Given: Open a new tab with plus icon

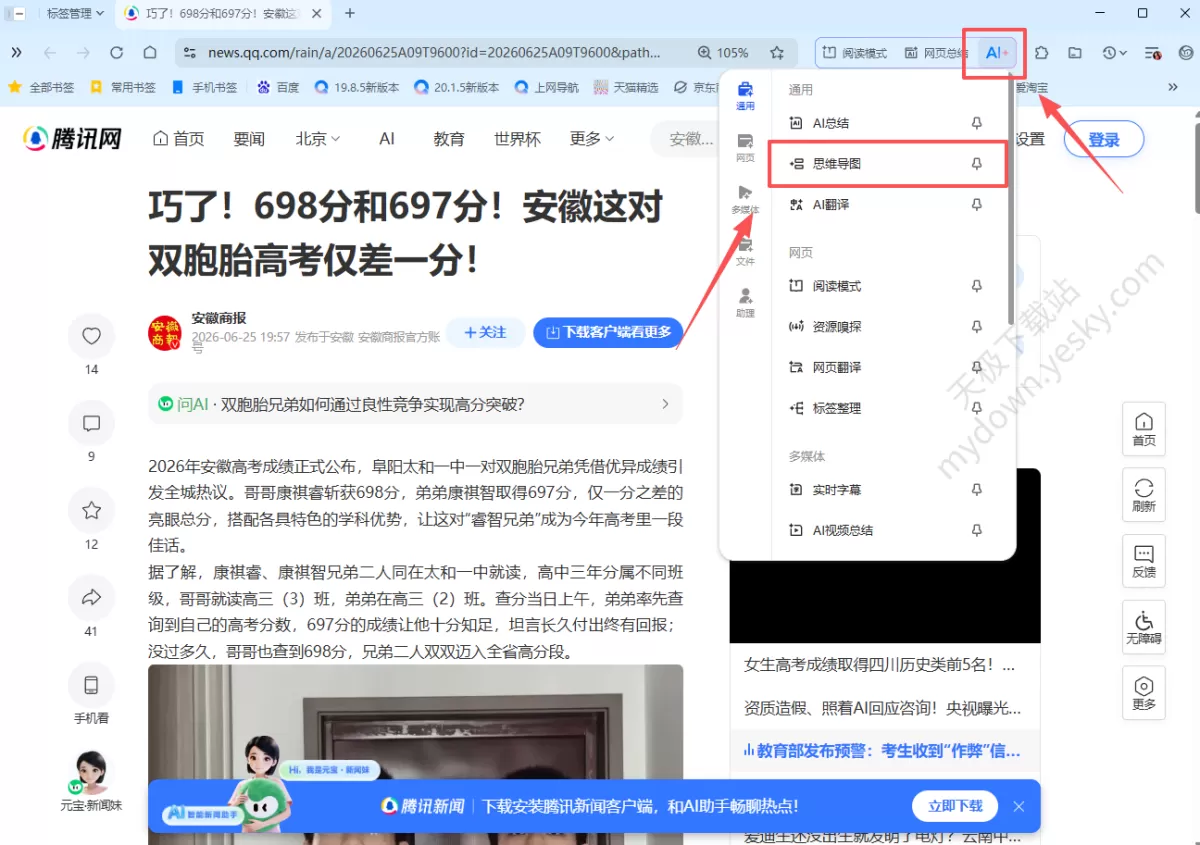Looking at the screenshot, I should [350, 13].
